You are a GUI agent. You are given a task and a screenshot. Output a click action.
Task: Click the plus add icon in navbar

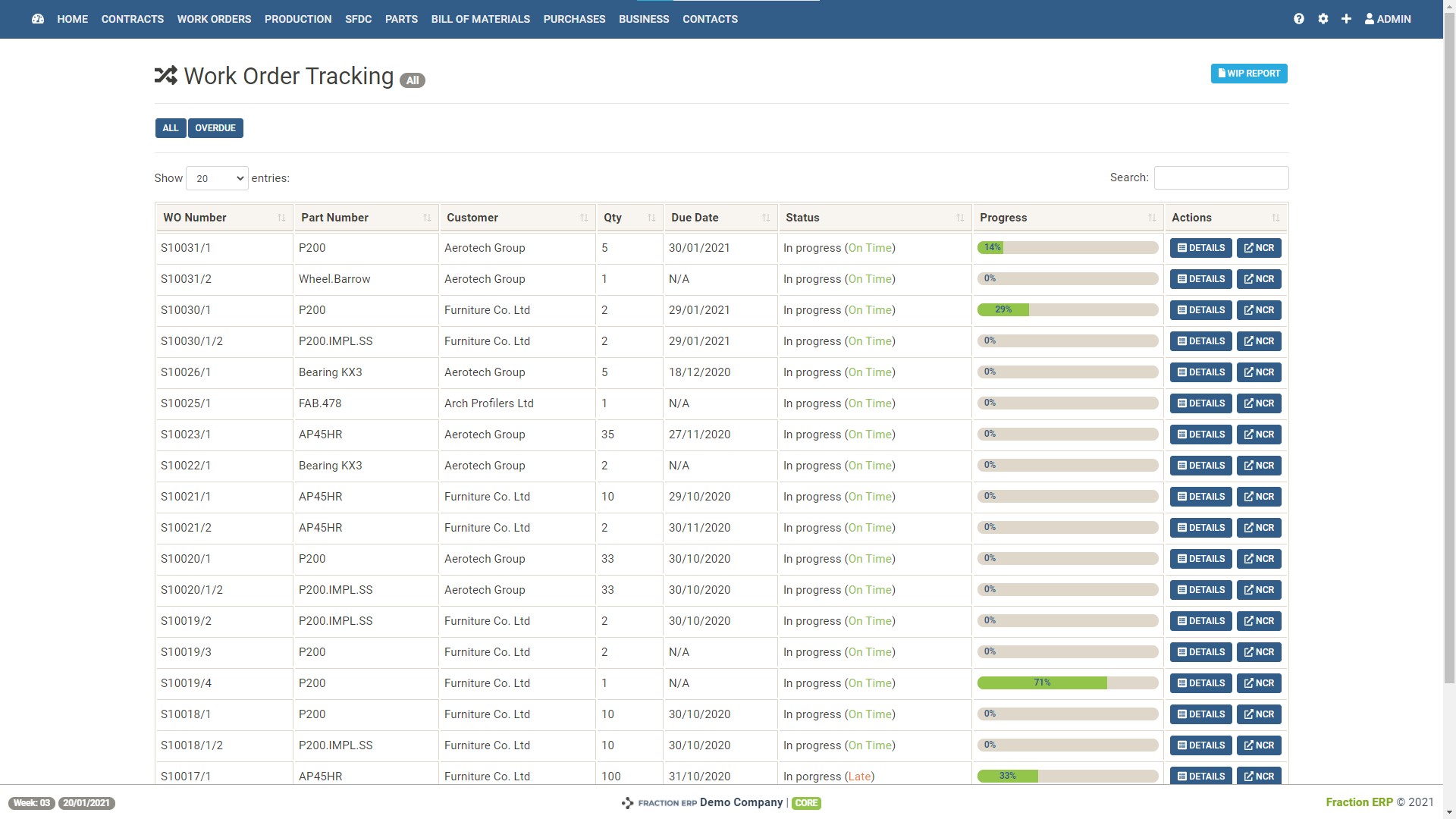click(1346, 19)
